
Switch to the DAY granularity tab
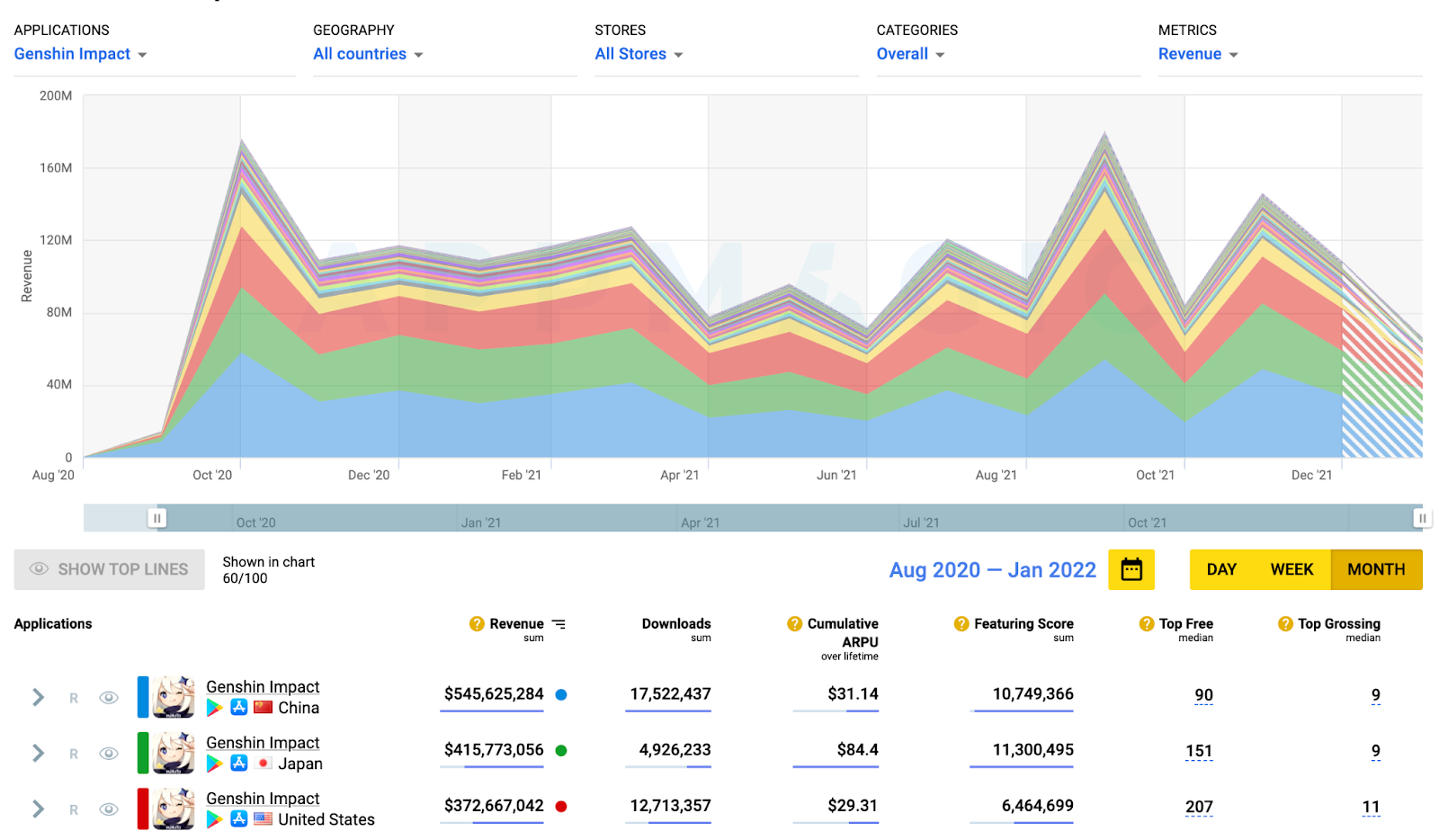click(1221, 569)
